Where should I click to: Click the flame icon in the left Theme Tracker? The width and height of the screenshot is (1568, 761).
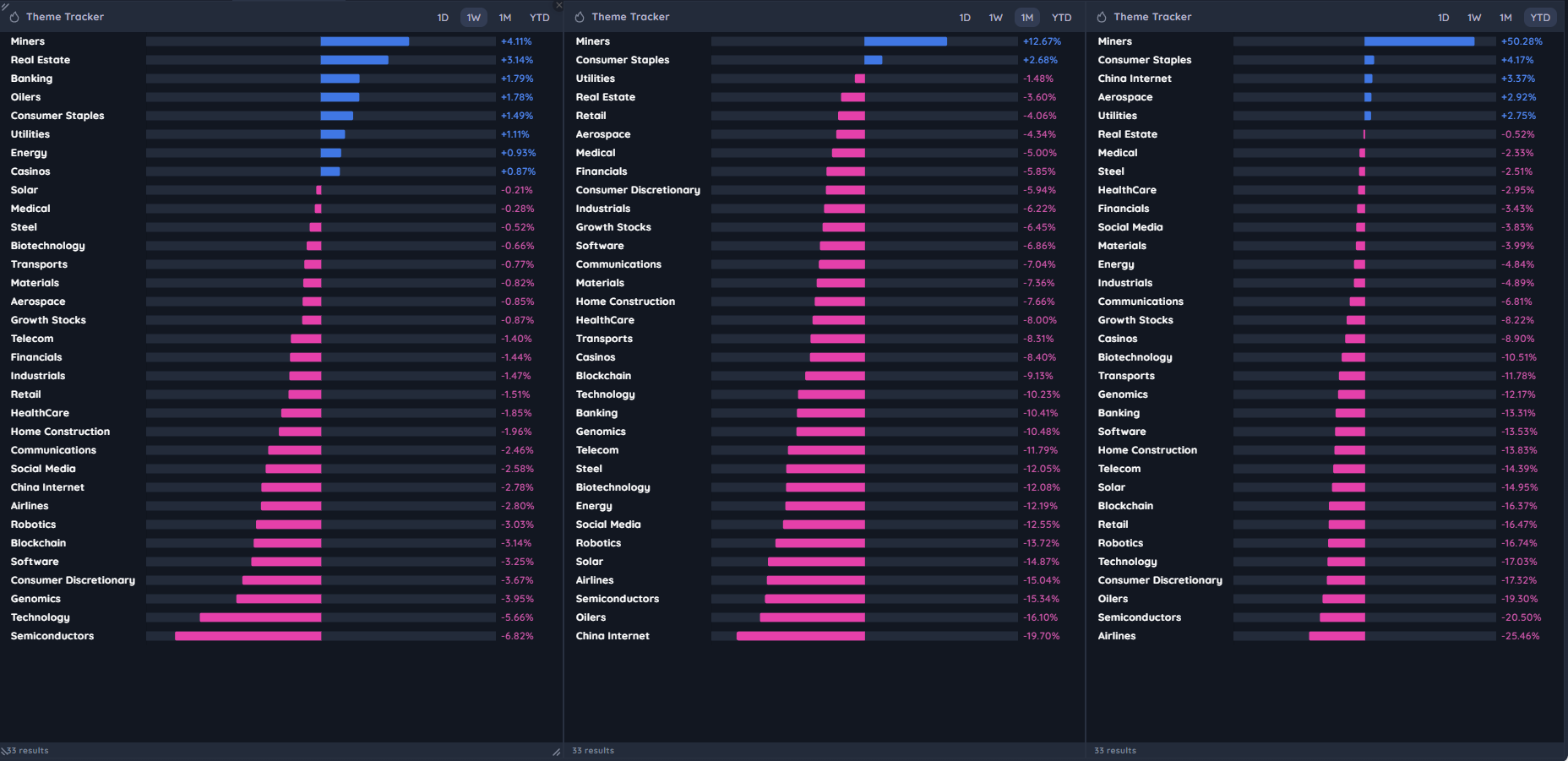[14, 17]
